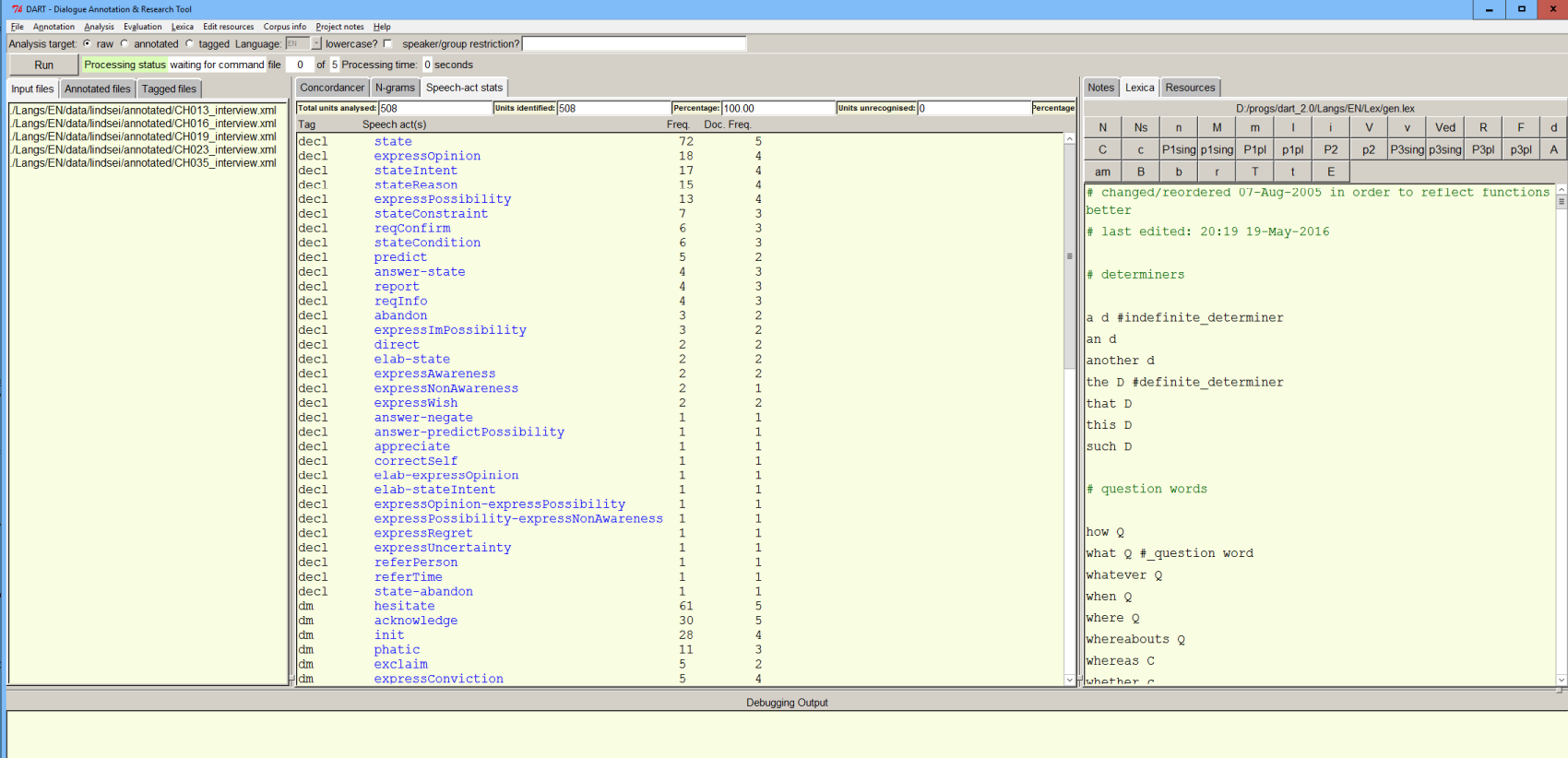
Task: Open the Annotated files tab
Action: pyautogui.click(x=97, y=89)
